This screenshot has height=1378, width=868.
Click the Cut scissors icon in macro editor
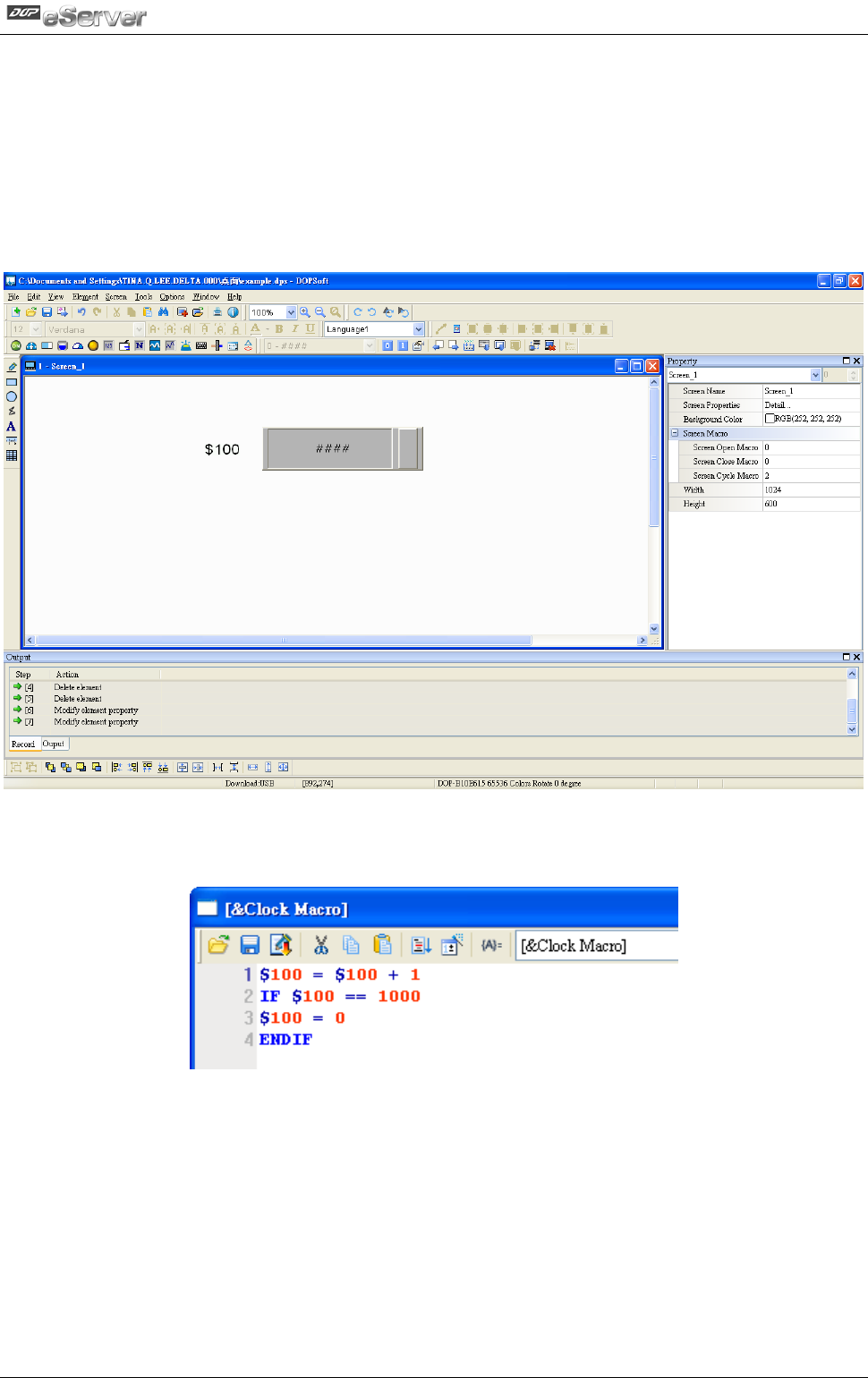point(321,945)
